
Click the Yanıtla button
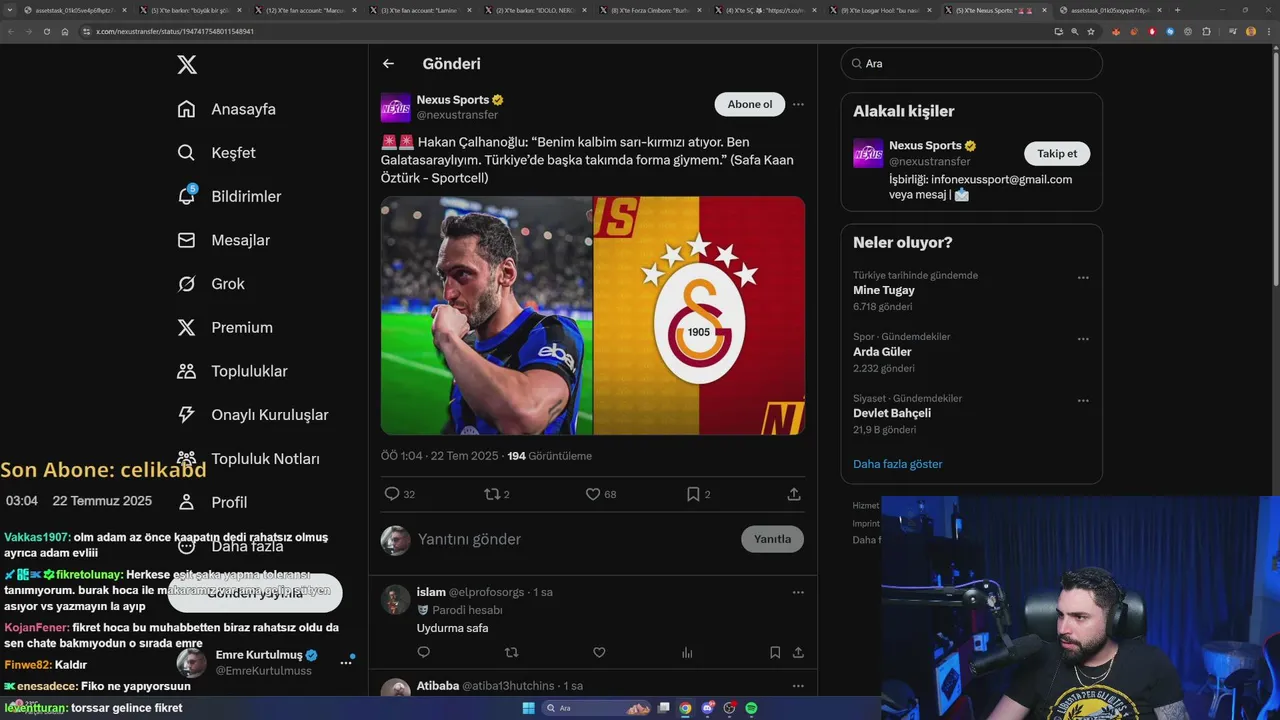772,539
